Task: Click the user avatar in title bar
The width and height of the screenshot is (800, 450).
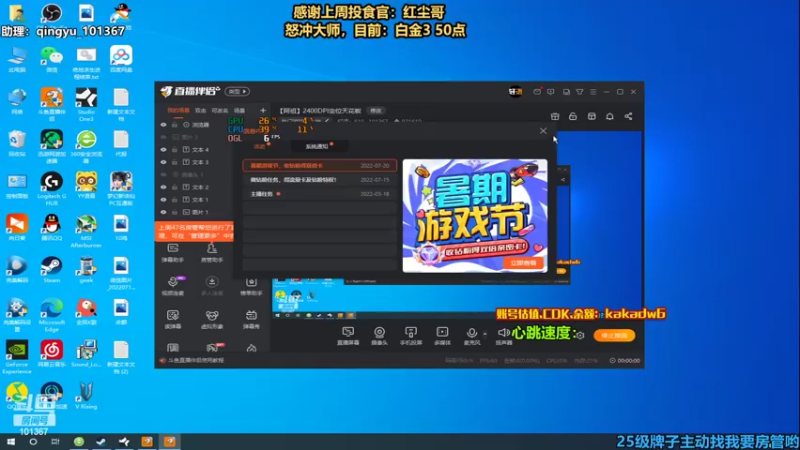Action: [x=515, y=92]
